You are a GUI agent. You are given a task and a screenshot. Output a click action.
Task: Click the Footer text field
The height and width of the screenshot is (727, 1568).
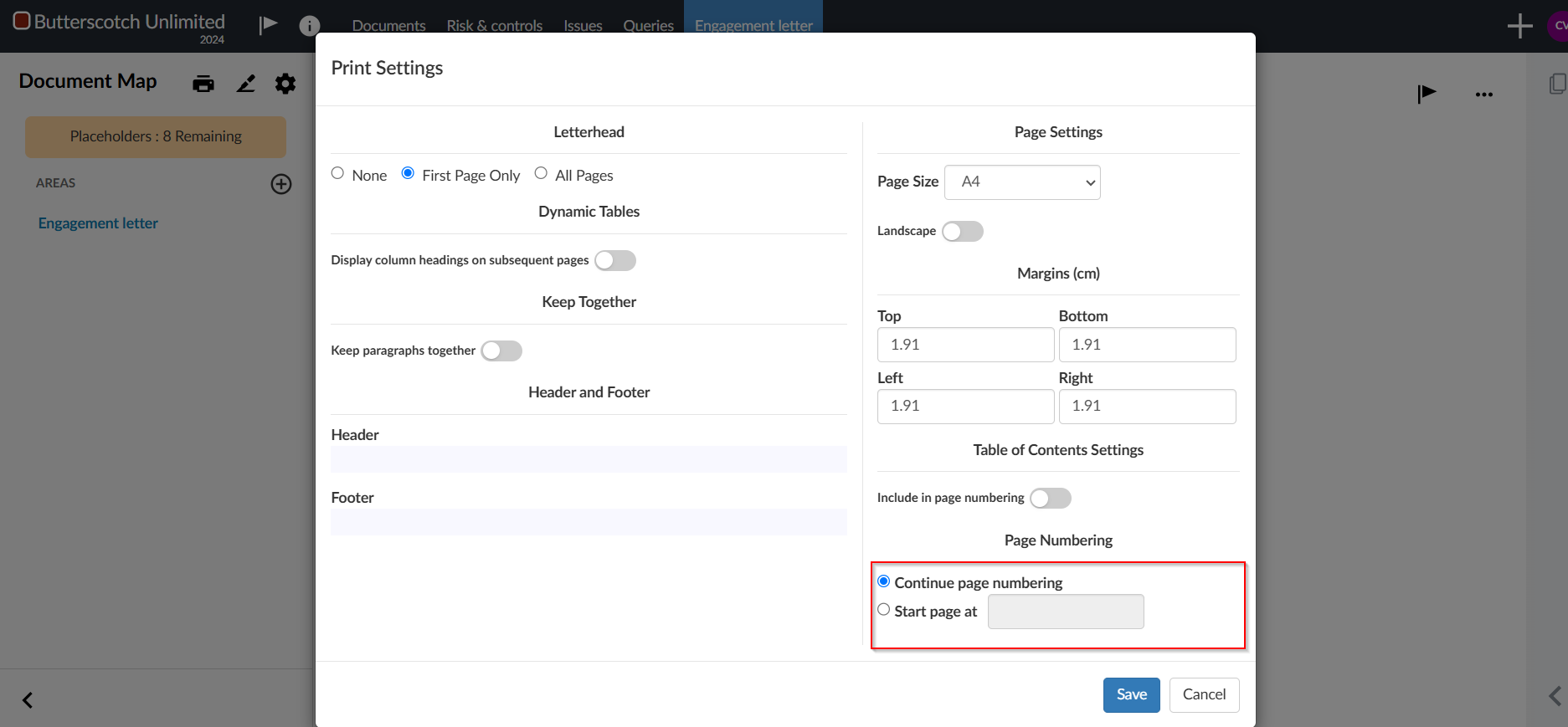point(589,522)
